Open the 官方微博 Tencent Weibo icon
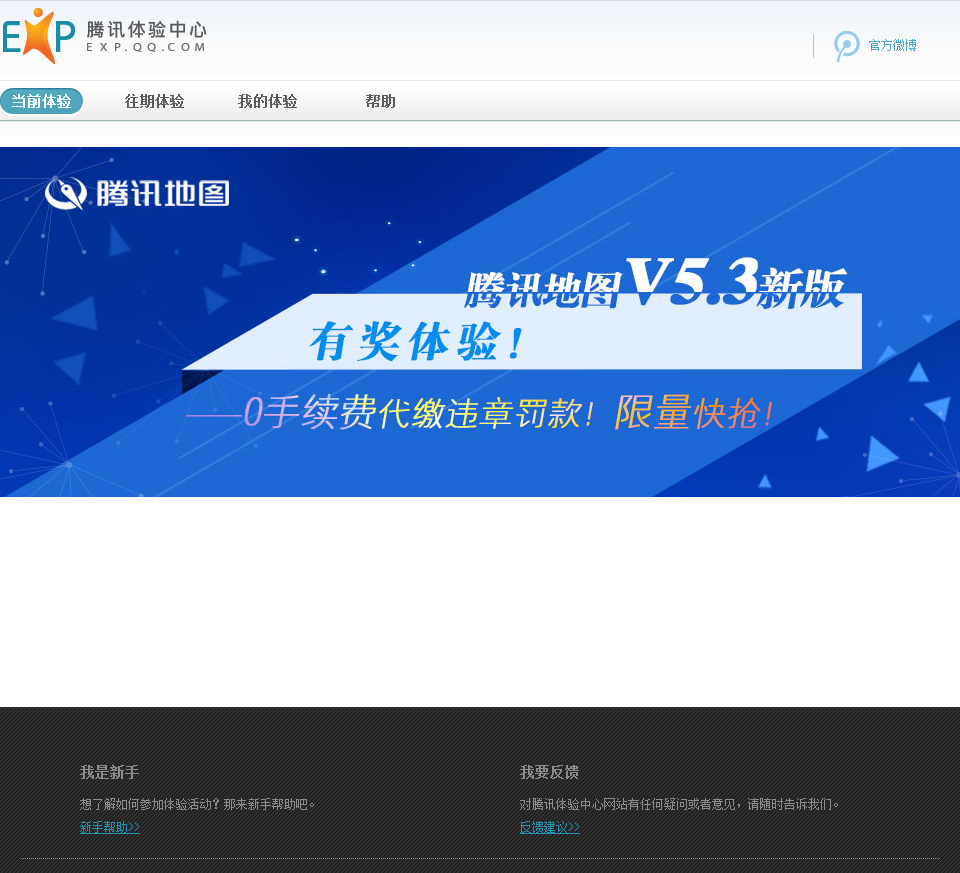The height and width of the screenshot is (873, 960). [846, 46]
